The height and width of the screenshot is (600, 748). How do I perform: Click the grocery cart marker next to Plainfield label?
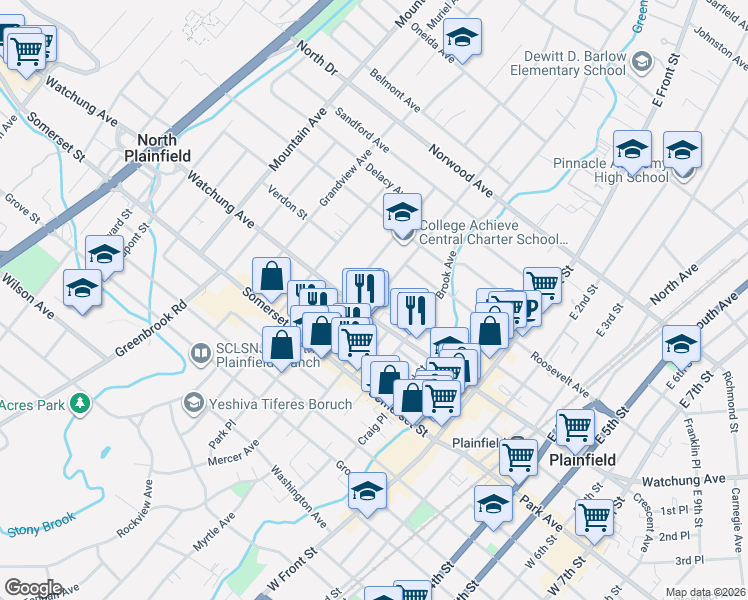click(519, 460)
